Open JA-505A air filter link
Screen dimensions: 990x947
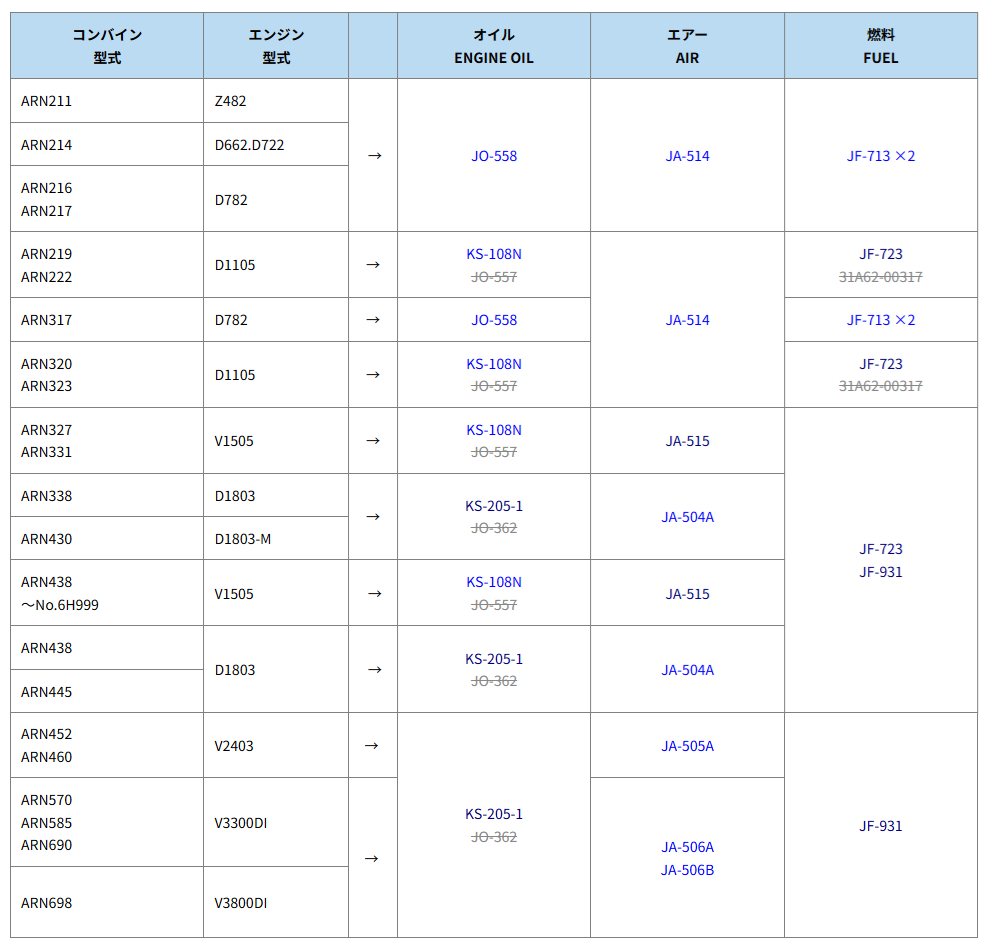pos(687,746)
